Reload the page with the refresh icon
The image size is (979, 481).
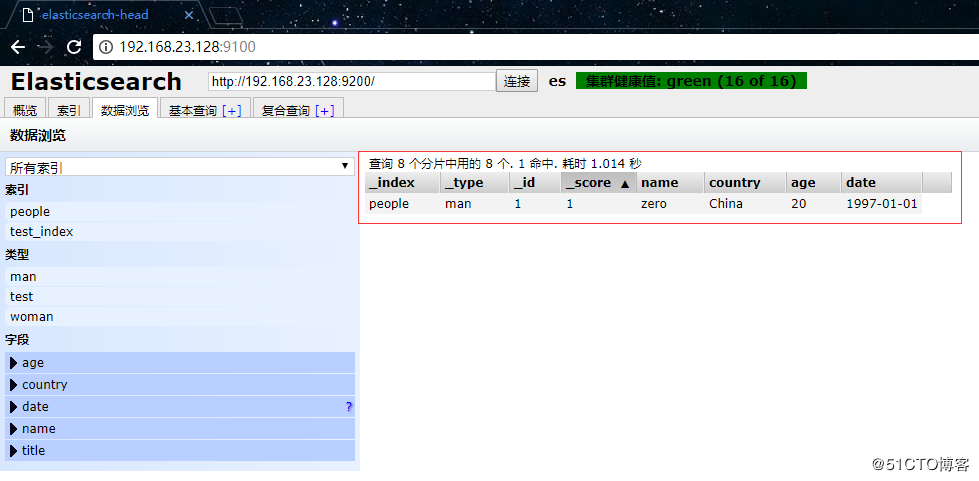click(x=74, y=47)
